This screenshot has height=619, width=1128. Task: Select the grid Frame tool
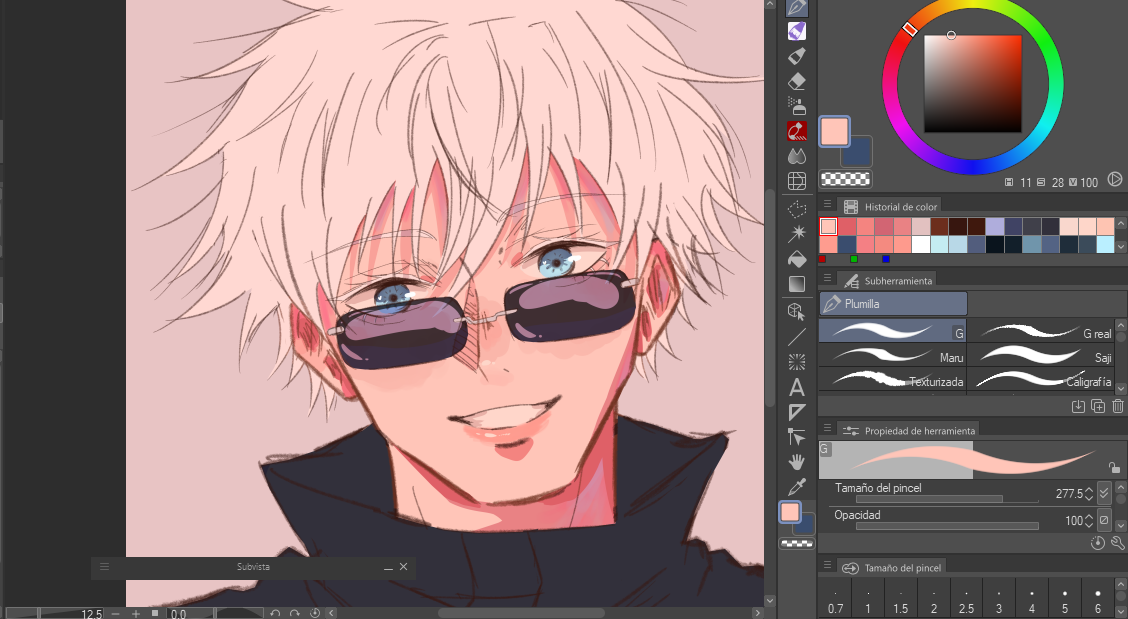click(796, 181)
